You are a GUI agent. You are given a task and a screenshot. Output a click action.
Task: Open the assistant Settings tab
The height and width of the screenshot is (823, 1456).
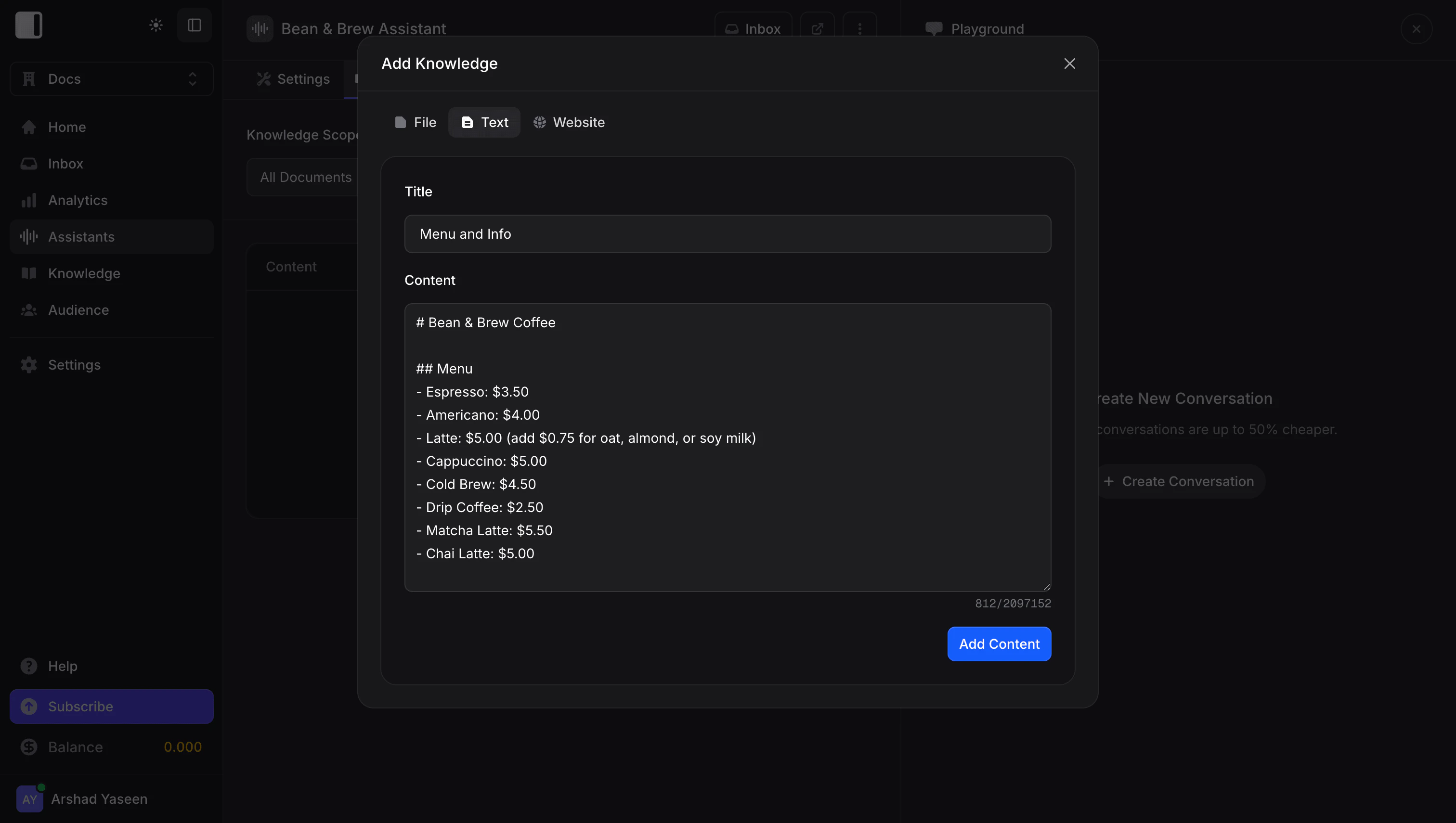tap(293, 78)
